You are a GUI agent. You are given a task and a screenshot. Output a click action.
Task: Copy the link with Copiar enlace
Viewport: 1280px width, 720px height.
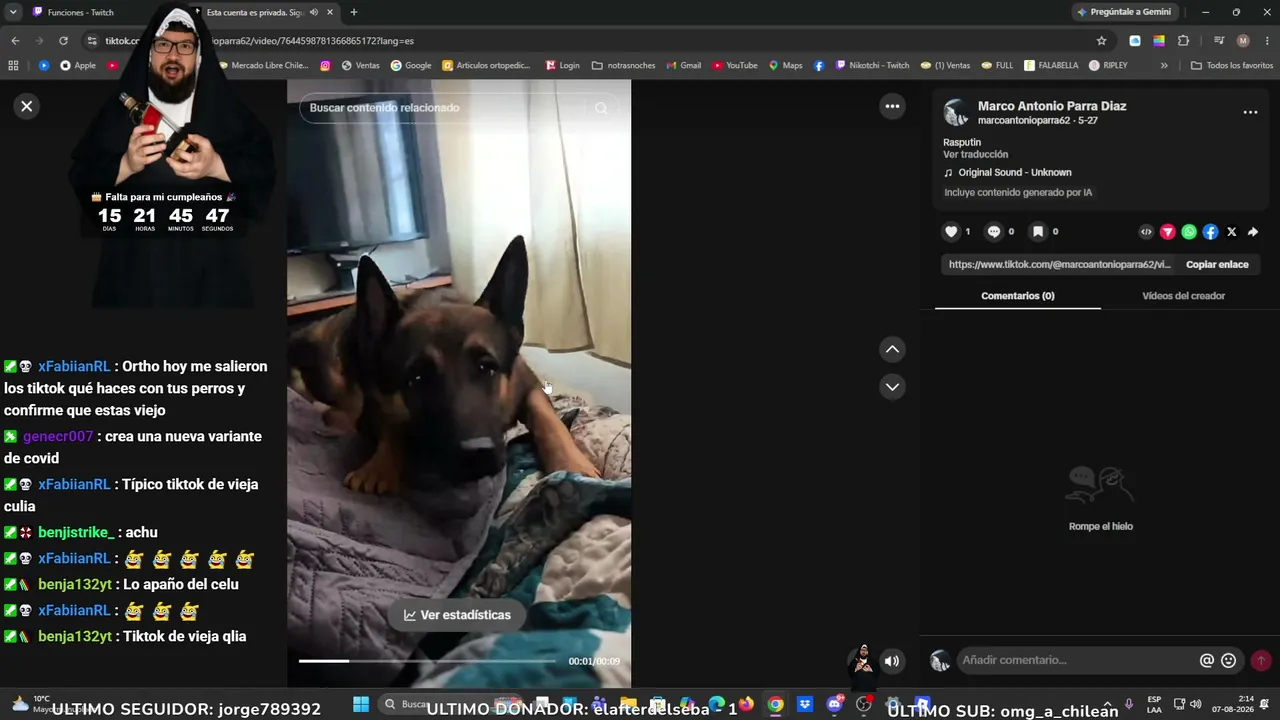pyautogui.click(x=1217, y=265)
